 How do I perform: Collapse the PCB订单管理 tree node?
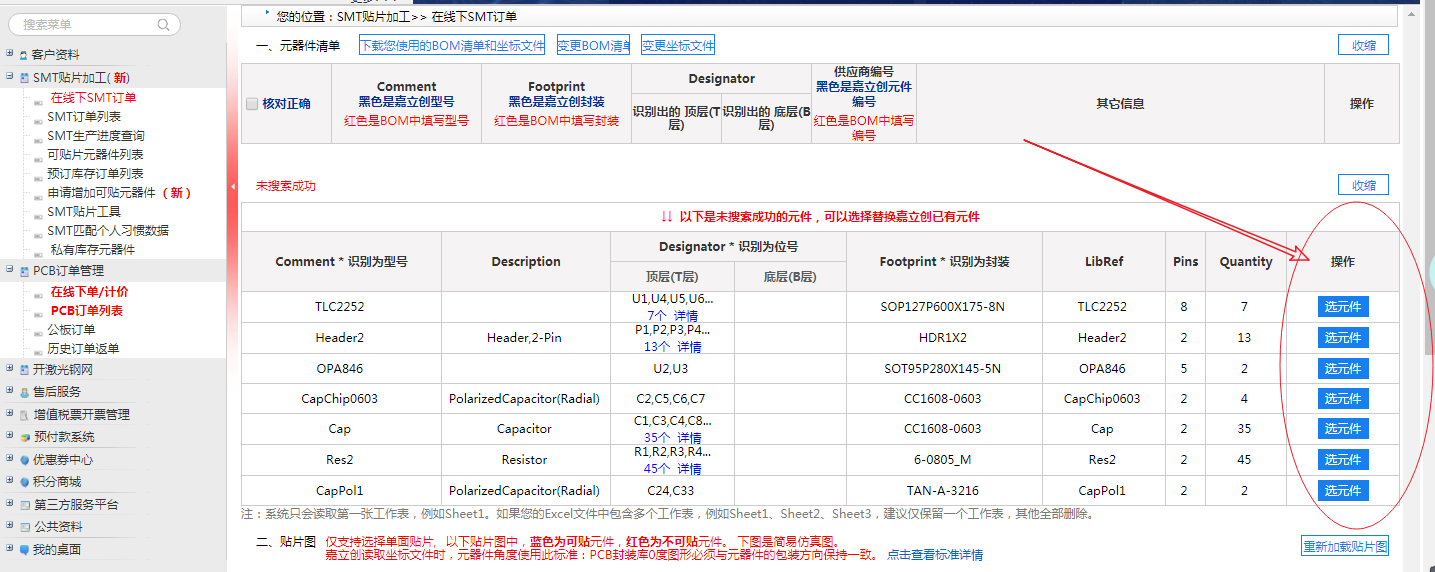pyautogui.click(x=9, y=270)
